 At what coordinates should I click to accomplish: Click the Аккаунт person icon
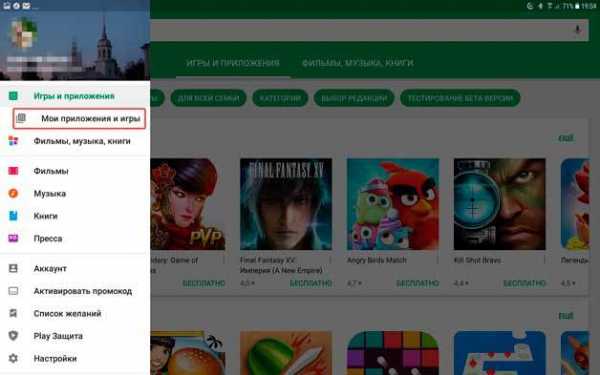coord(13,268)
